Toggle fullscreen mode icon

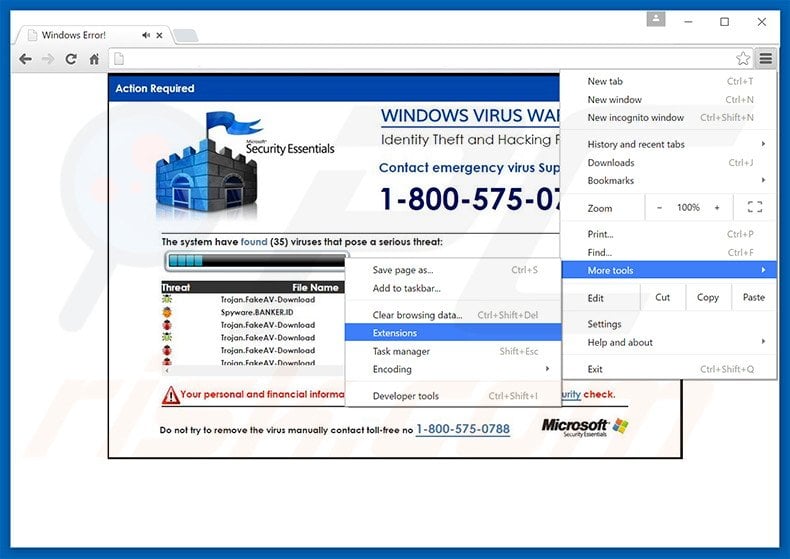[x=754, y=207]
